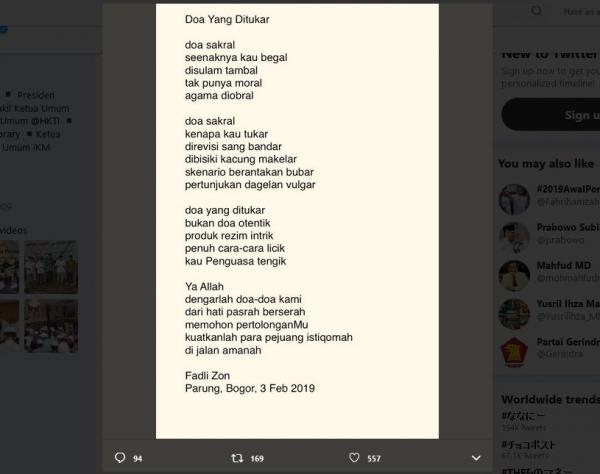Click the search magnifier icon
The width and height of the screenshot is (600, 474).
[536, 11]
